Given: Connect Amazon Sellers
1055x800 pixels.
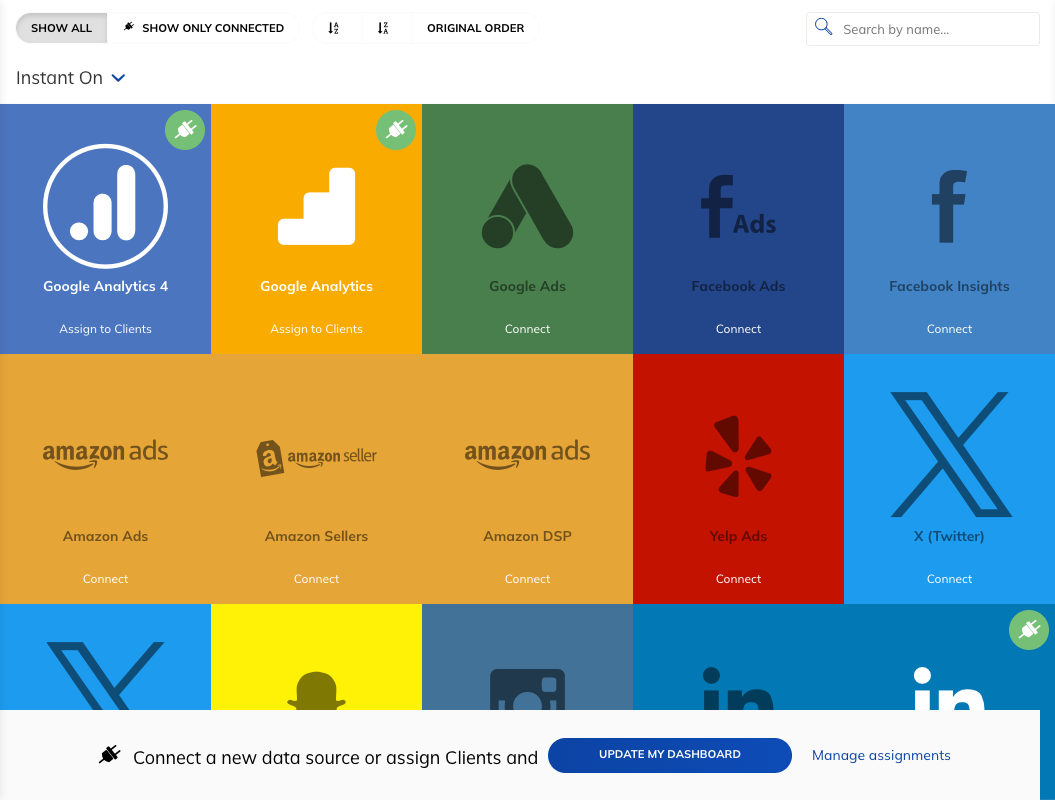Looking at the screenshot, I should pos(316,579).
